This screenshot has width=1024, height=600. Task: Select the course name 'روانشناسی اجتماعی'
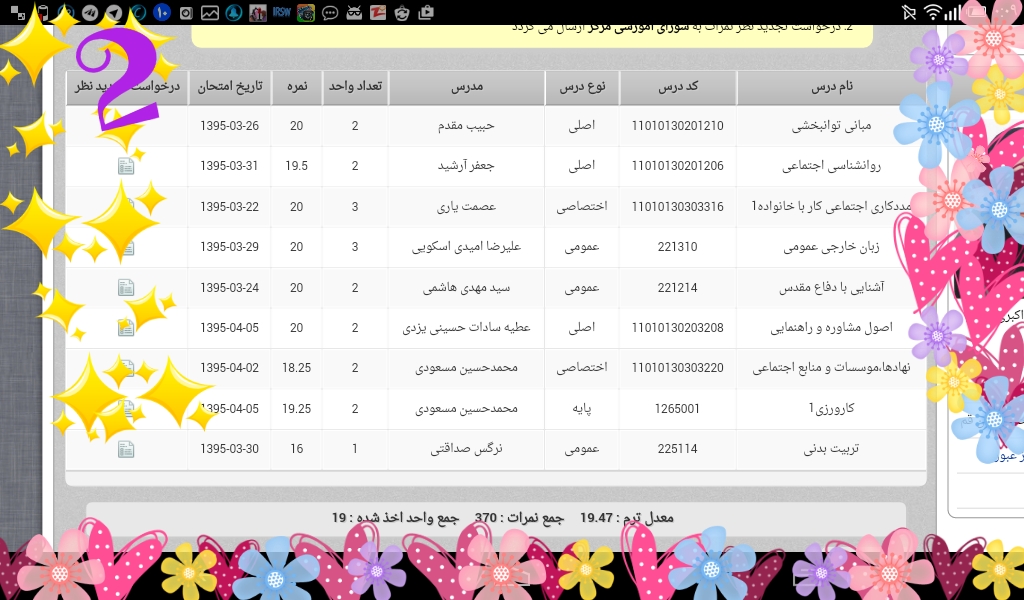[831, 166]
